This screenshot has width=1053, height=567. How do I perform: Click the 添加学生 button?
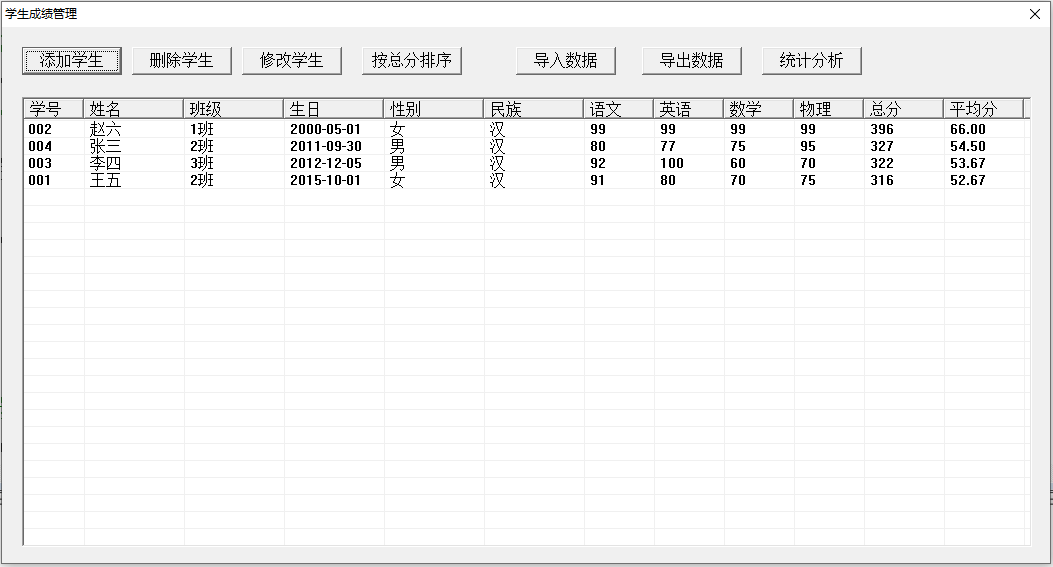click(72, 60)
